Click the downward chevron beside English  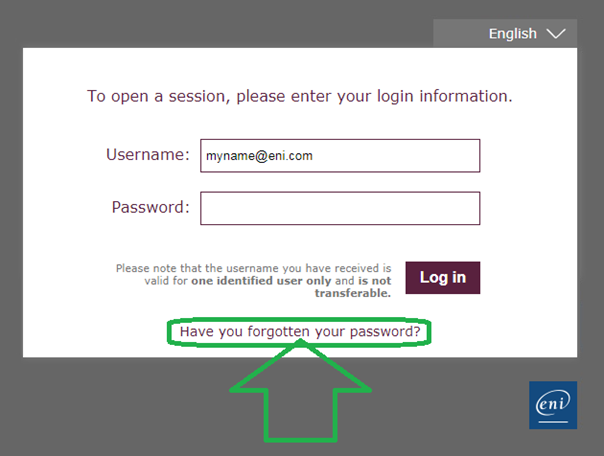coord(556,34)
